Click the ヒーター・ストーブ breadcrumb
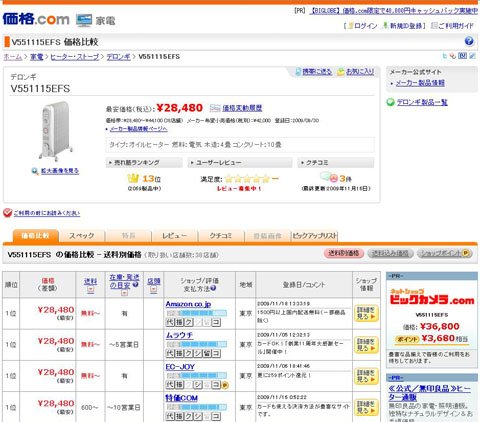 75,57
